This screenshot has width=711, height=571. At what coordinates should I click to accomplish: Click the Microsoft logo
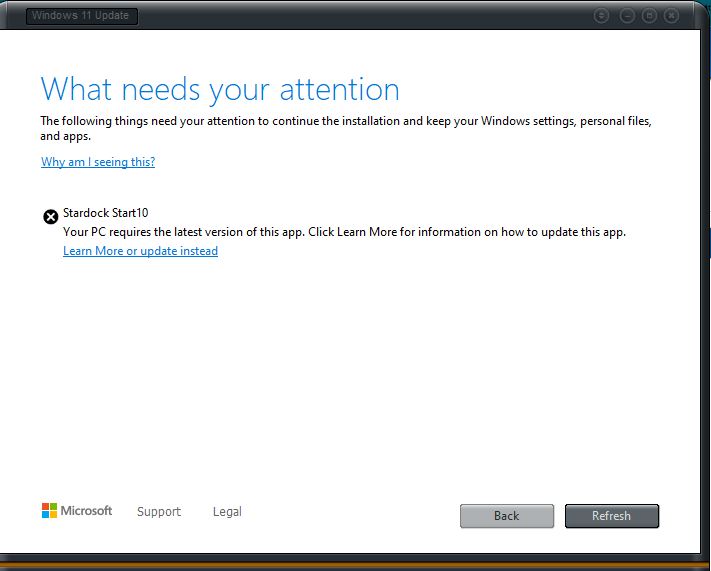pos(77,511)
